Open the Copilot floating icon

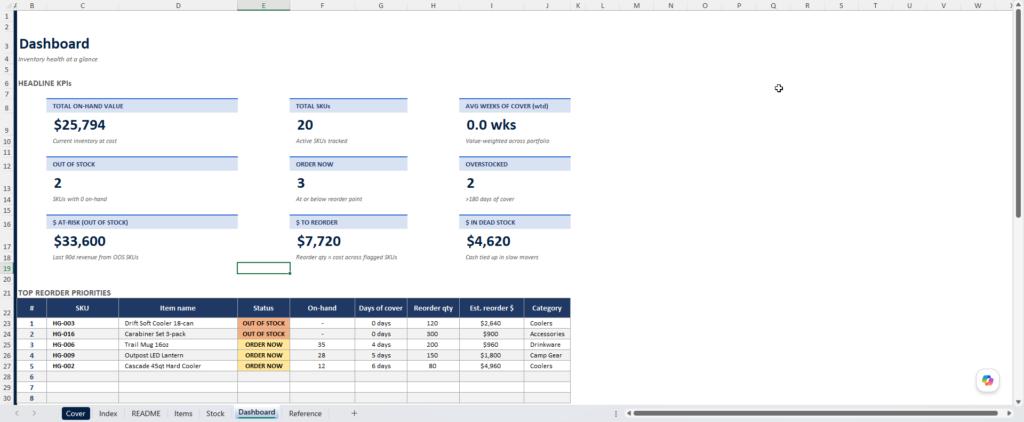point(987,380)
